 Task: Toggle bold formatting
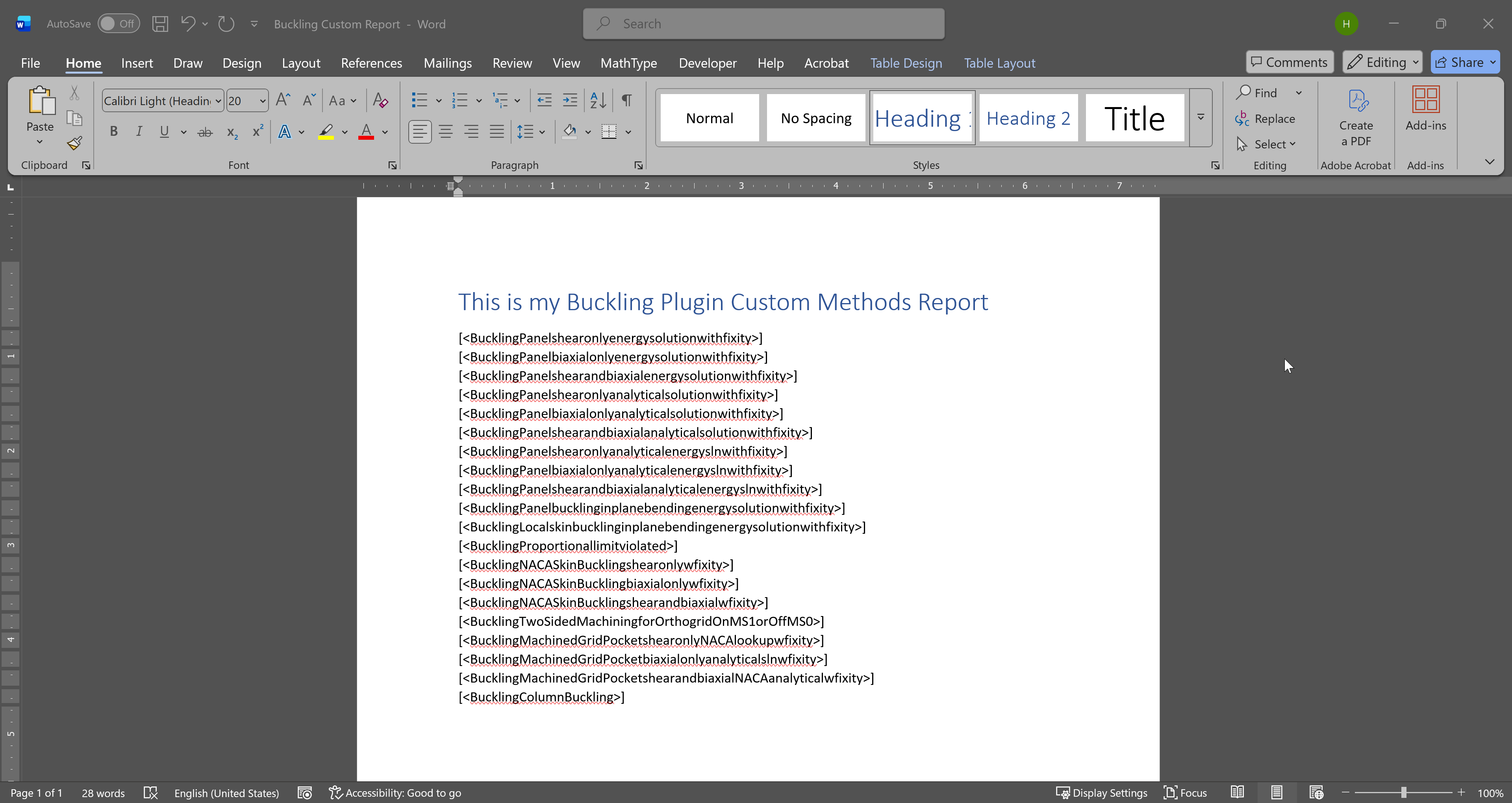(x=114, y=131)
